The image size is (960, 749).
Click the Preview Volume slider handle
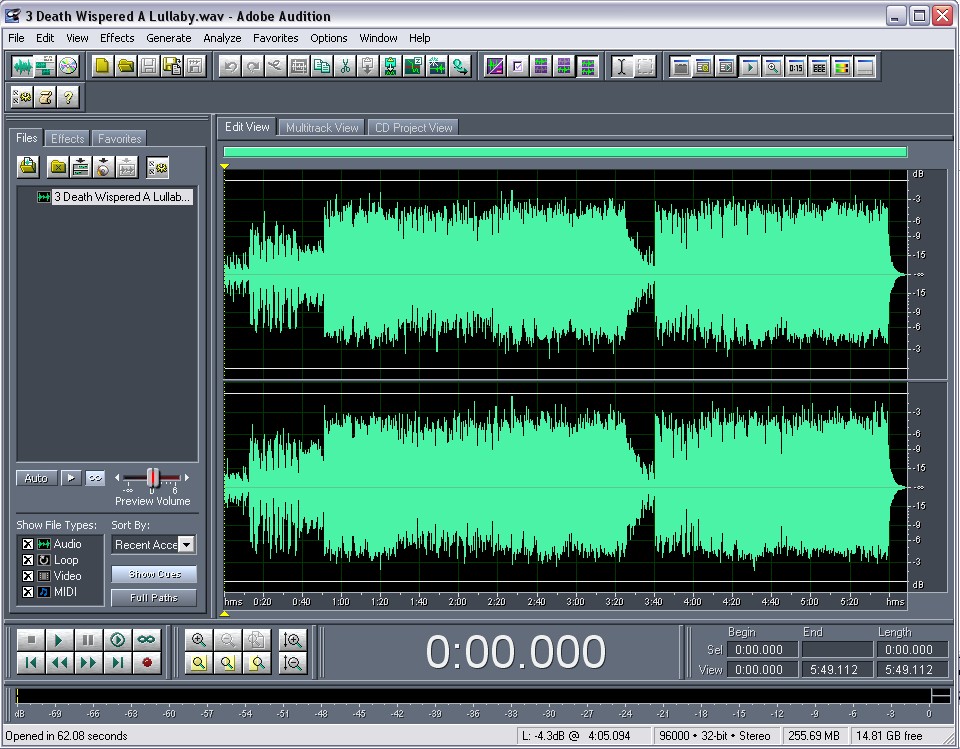coord(153,478)
